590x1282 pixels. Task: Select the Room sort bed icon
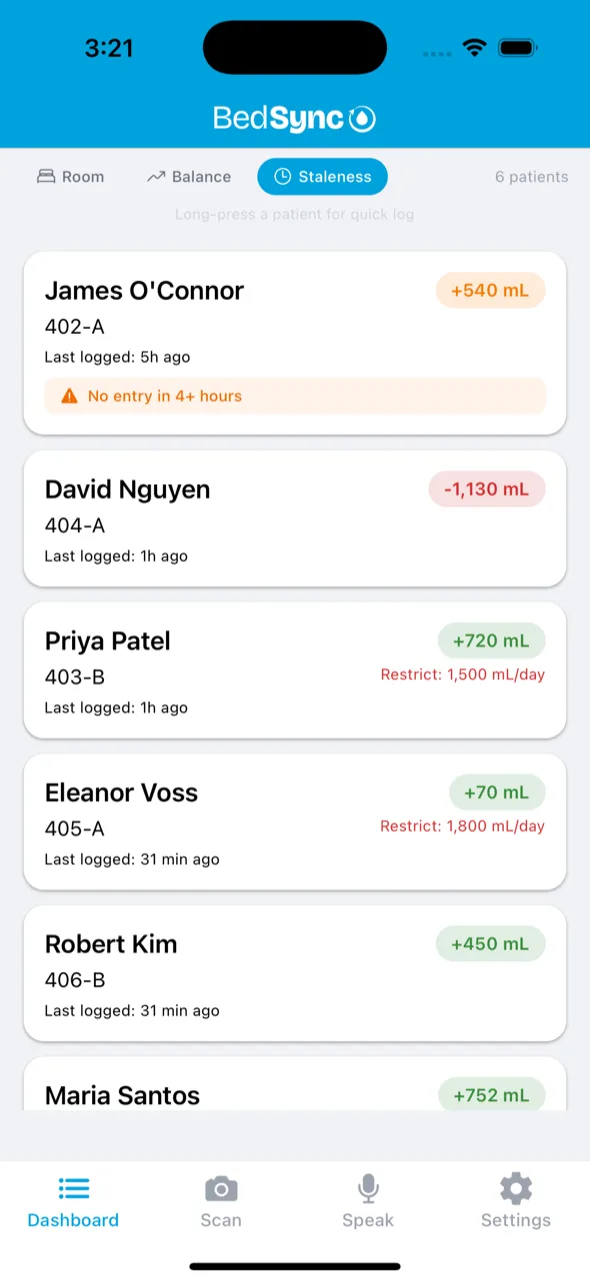point(45,176)
